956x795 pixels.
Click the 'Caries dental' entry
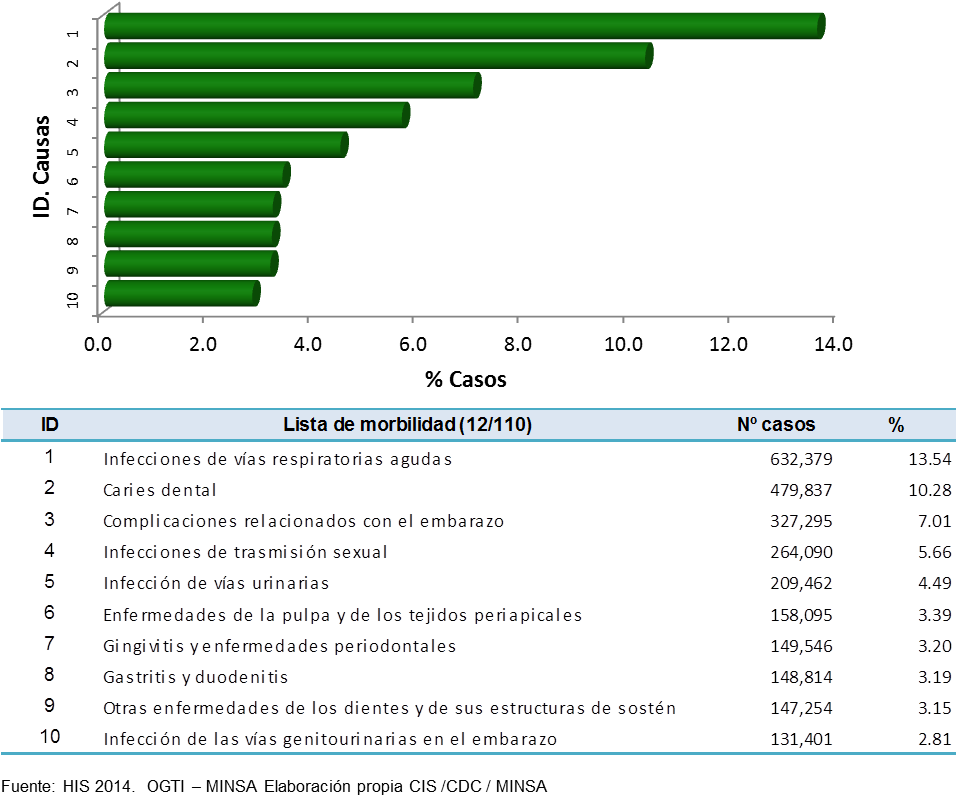point(160,491)
